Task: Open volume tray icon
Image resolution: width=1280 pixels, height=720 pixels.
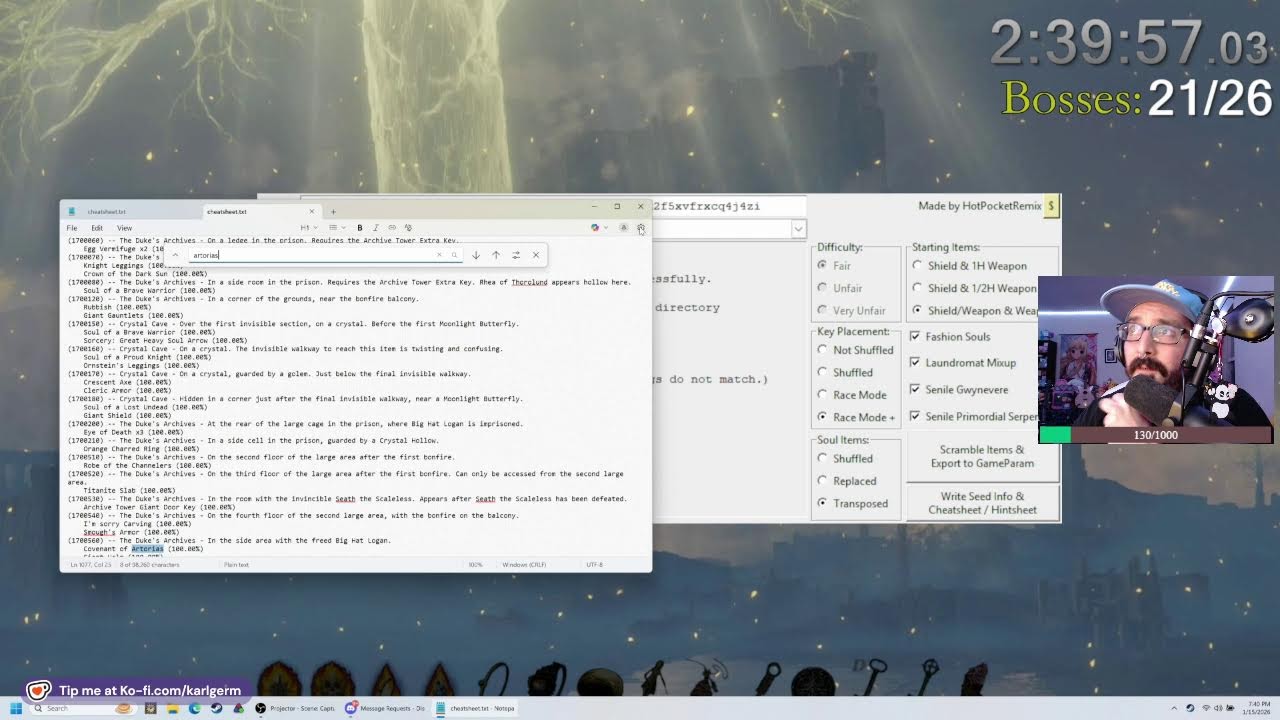Action: pos(1218,708)
